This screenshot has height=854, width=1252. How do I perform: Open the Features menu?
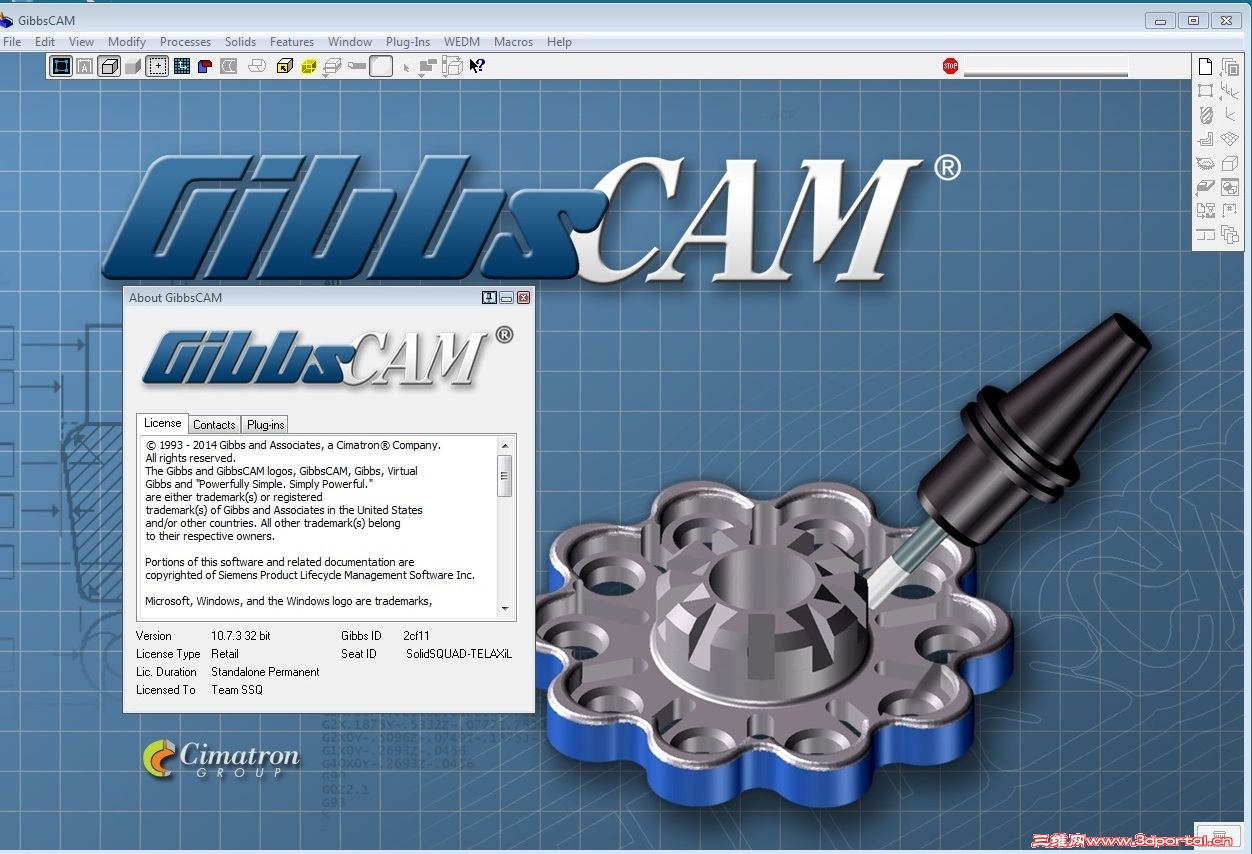[292, 42]
